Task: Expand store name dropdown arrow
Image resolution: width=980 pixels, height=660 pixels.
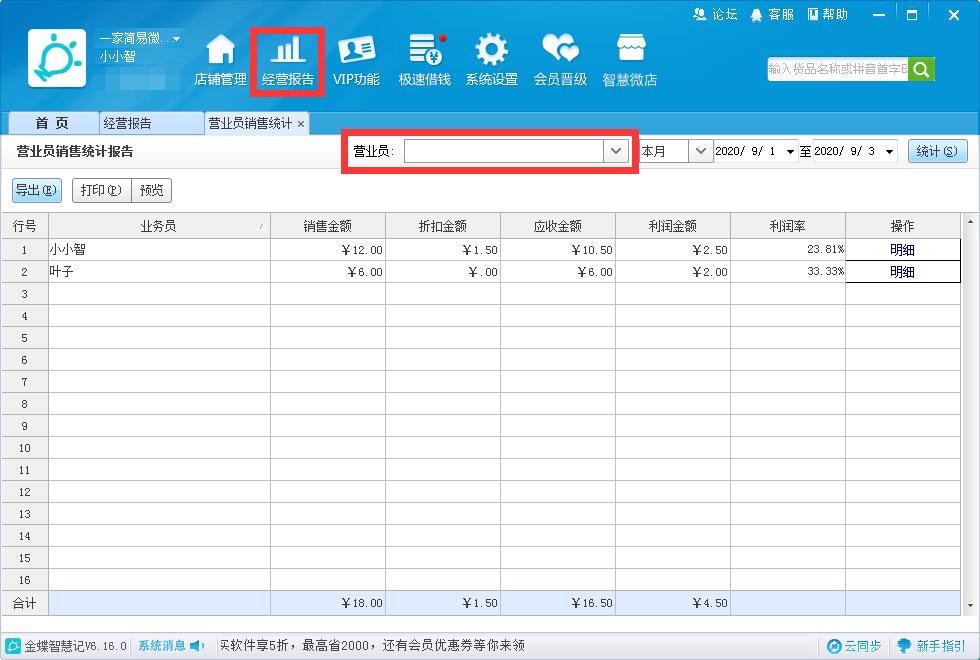Action: 176,39
